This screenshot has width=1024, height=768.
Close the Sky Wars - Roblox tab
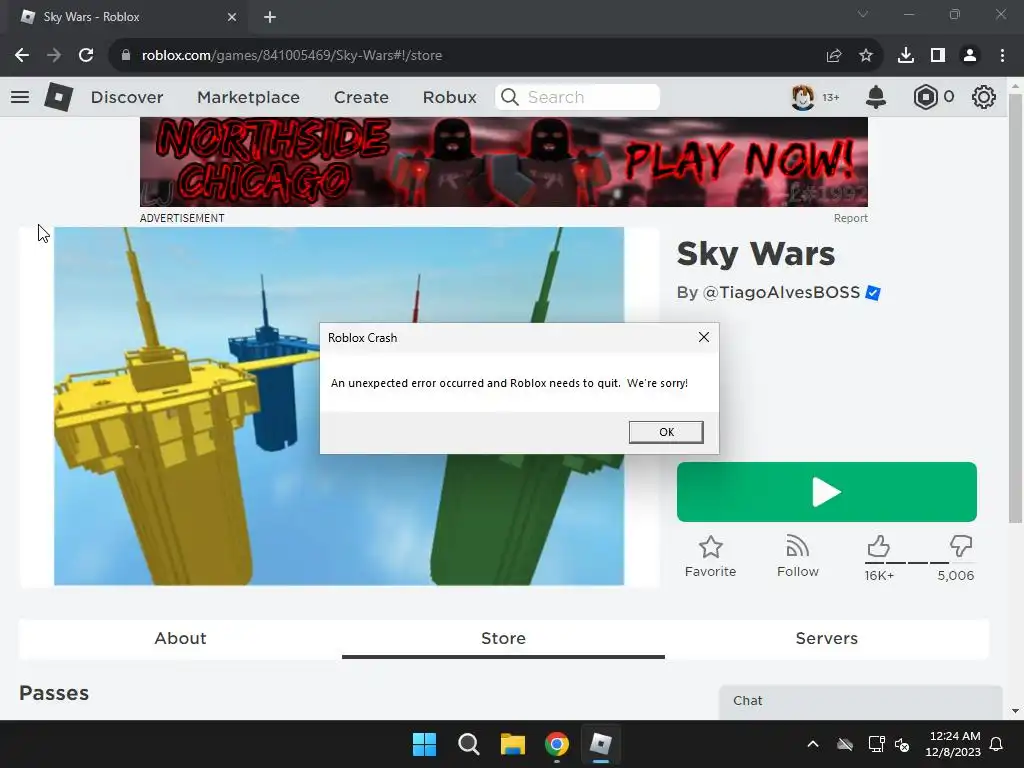[x=232, y=17]
